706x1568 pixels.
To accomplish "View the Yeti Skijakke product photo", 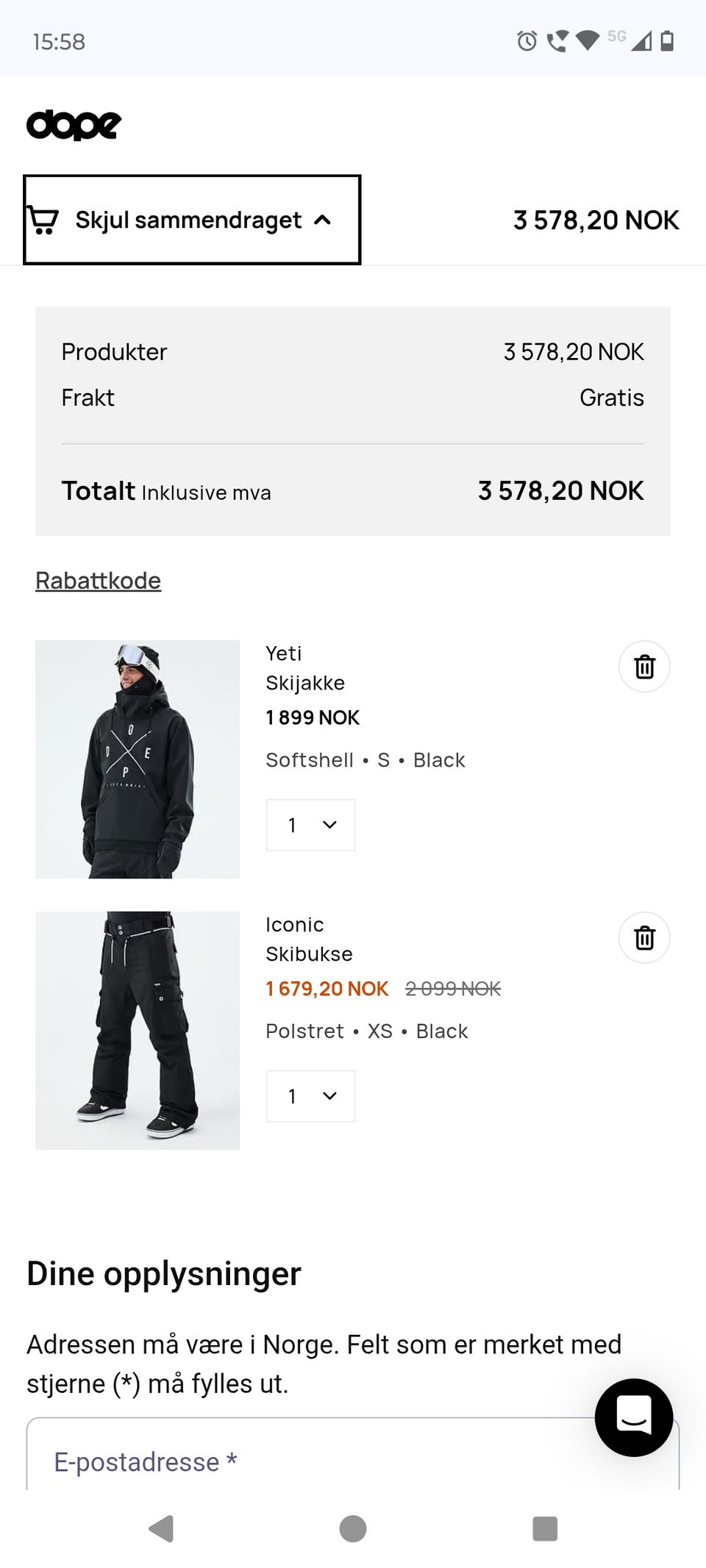I will pyautogui.click(x=137, y=759).
